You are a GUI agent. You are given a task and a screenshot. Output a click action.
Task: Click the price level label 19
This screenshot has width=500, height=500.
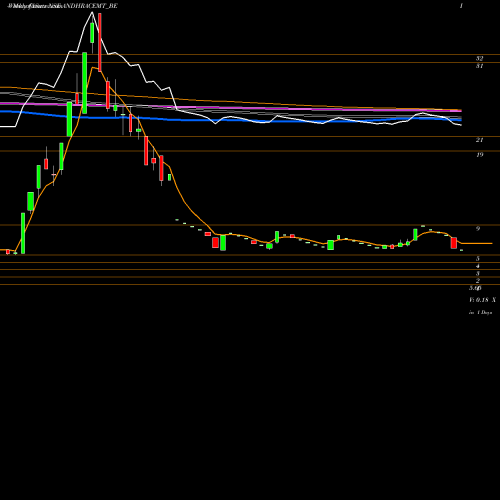pos(479,155)
